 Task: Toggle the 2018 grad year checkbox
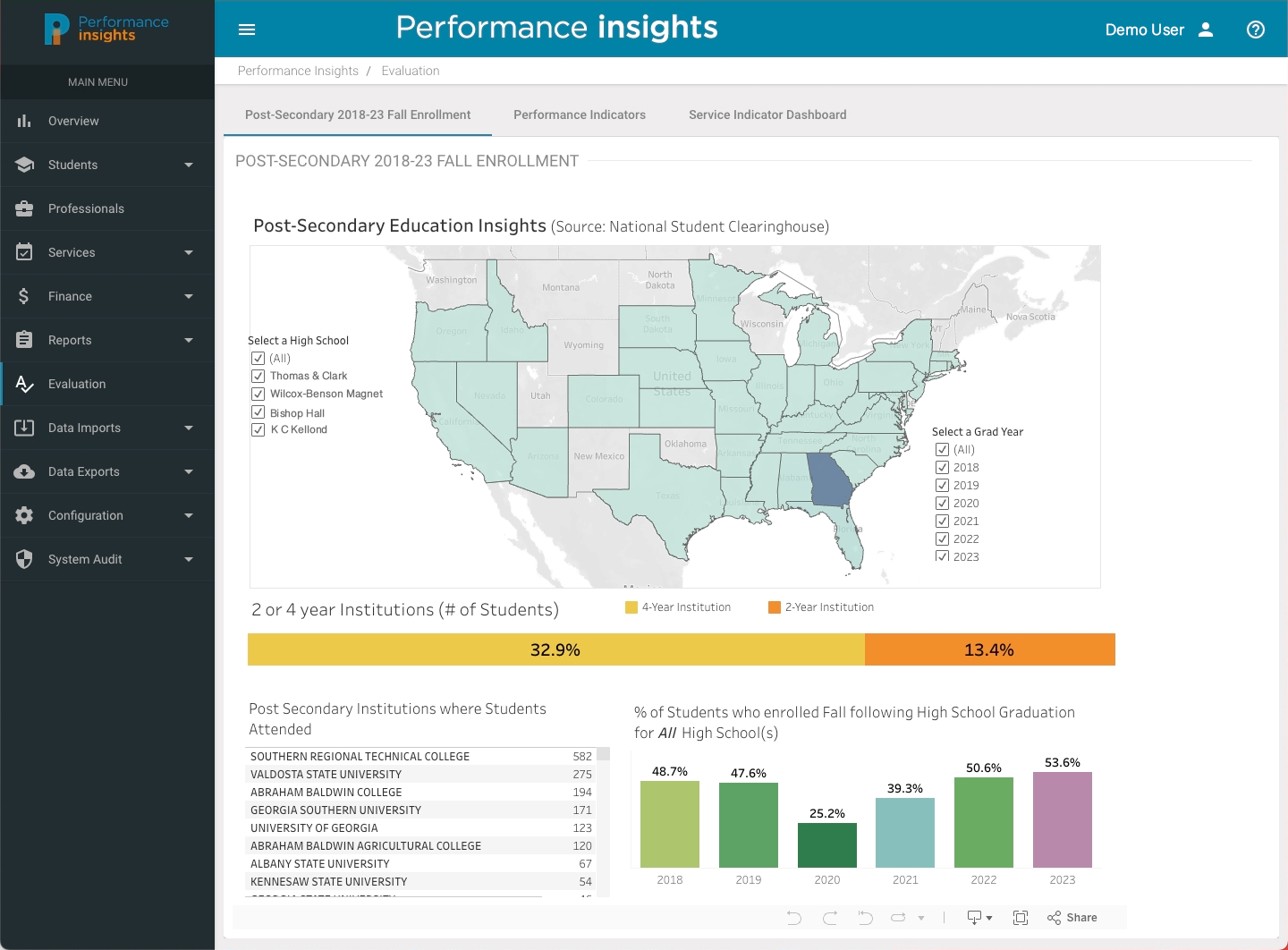[942, 467]
